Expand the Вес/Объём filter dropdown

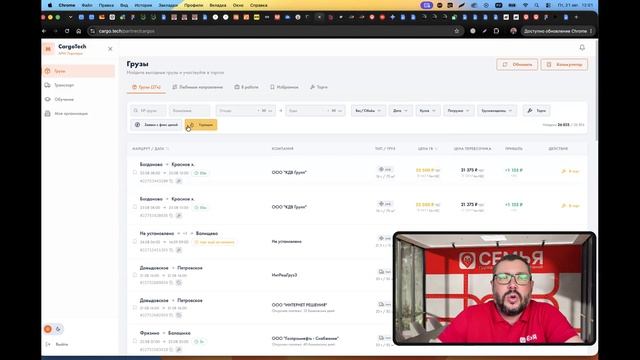point(368,111)
